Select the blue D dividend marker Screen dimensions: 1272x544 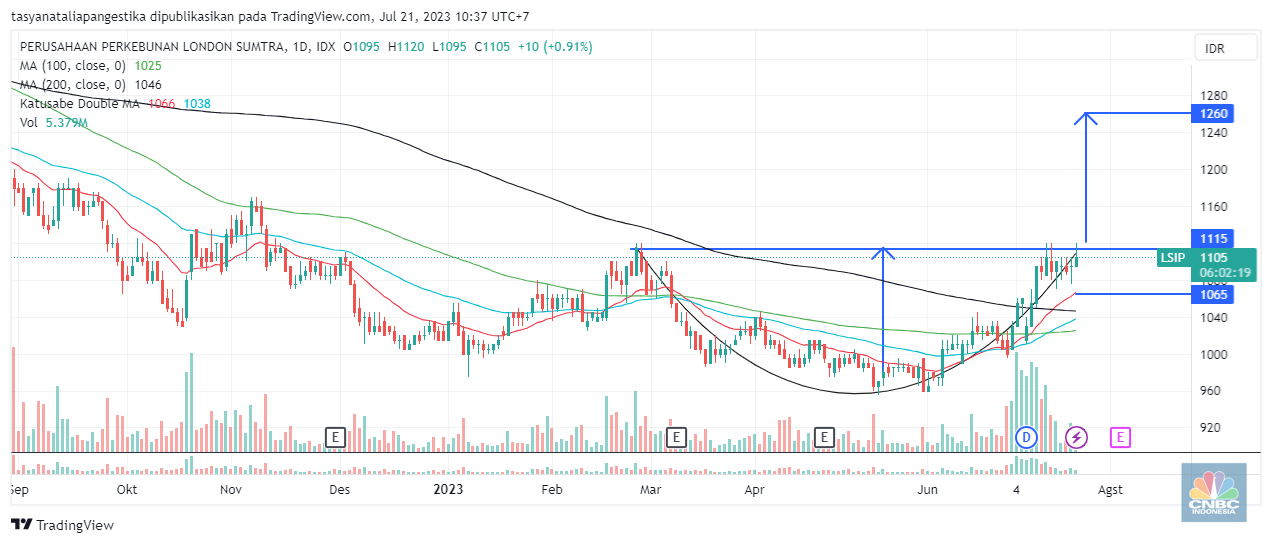pos(1026,437)
